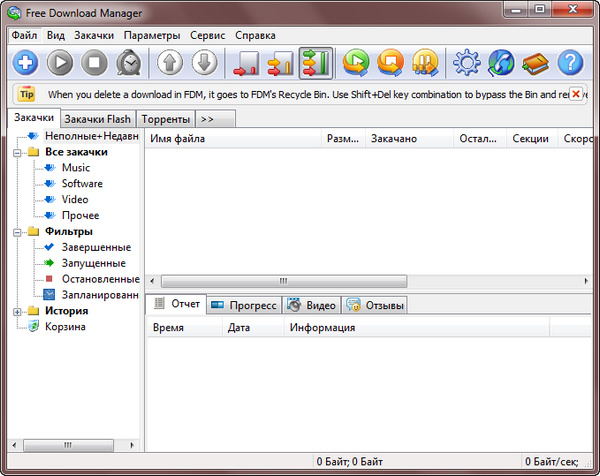
Task: Open settings with the gear icon
Action: [x=467, y=63]
